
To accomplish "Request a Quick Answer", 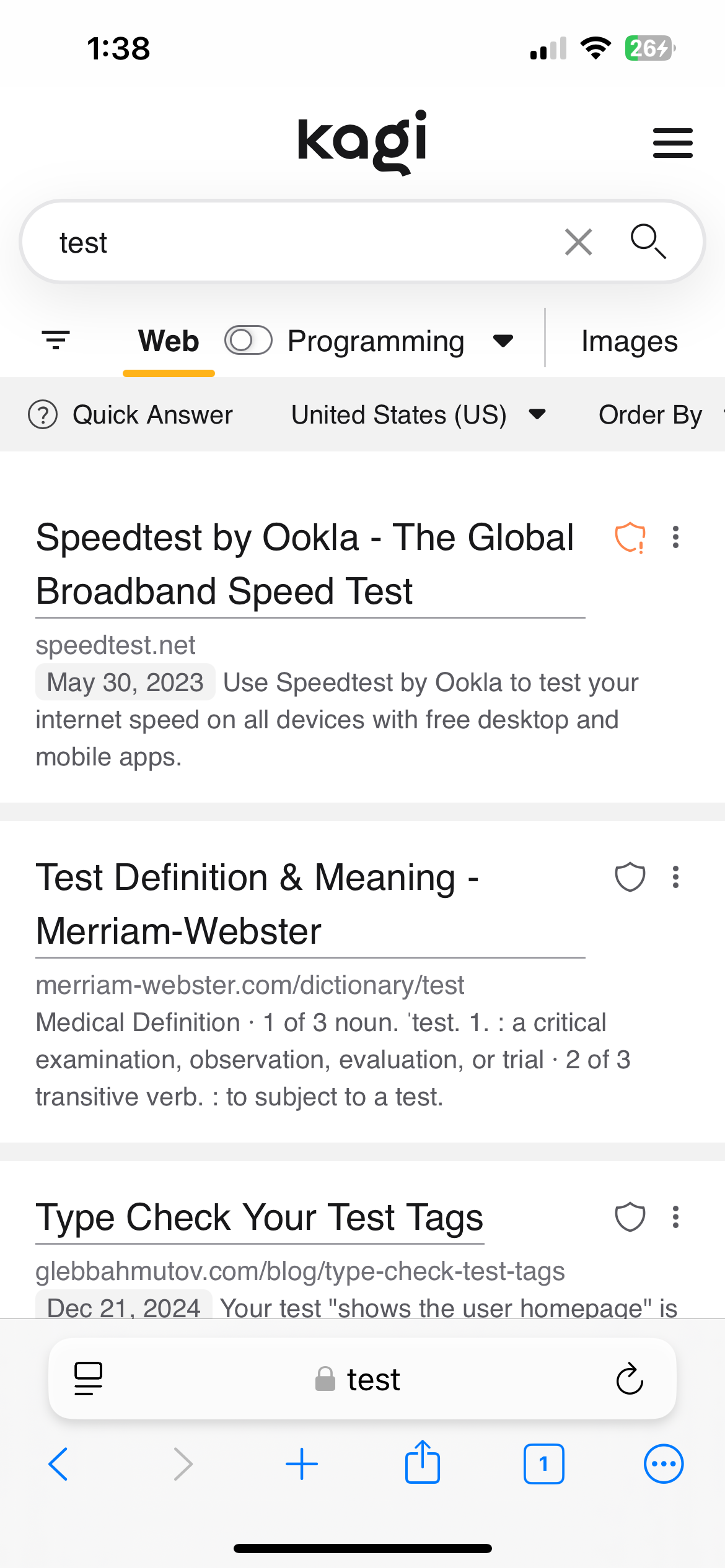I will (131, 414).
